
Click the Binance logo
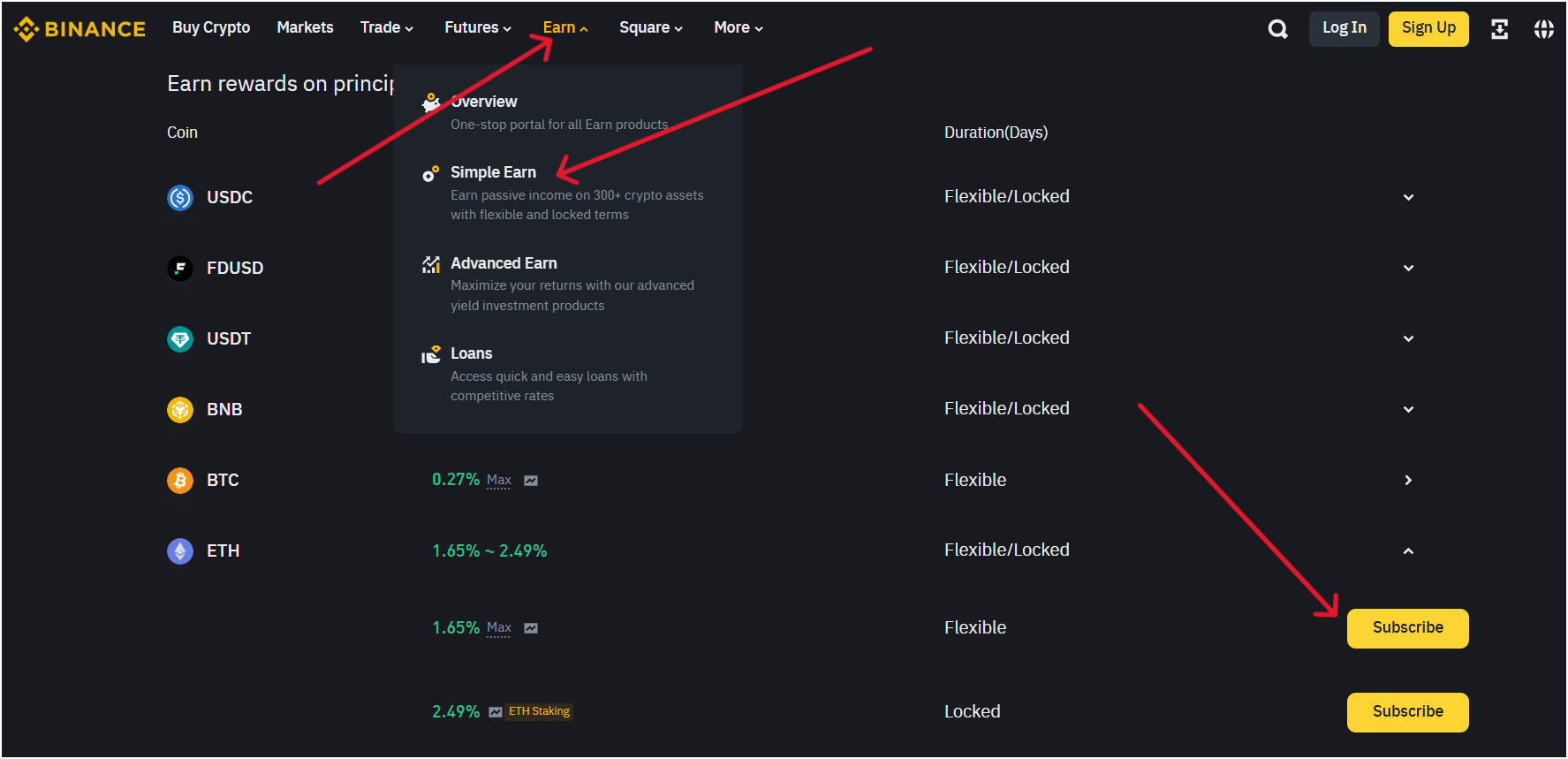tap(80, 29)
